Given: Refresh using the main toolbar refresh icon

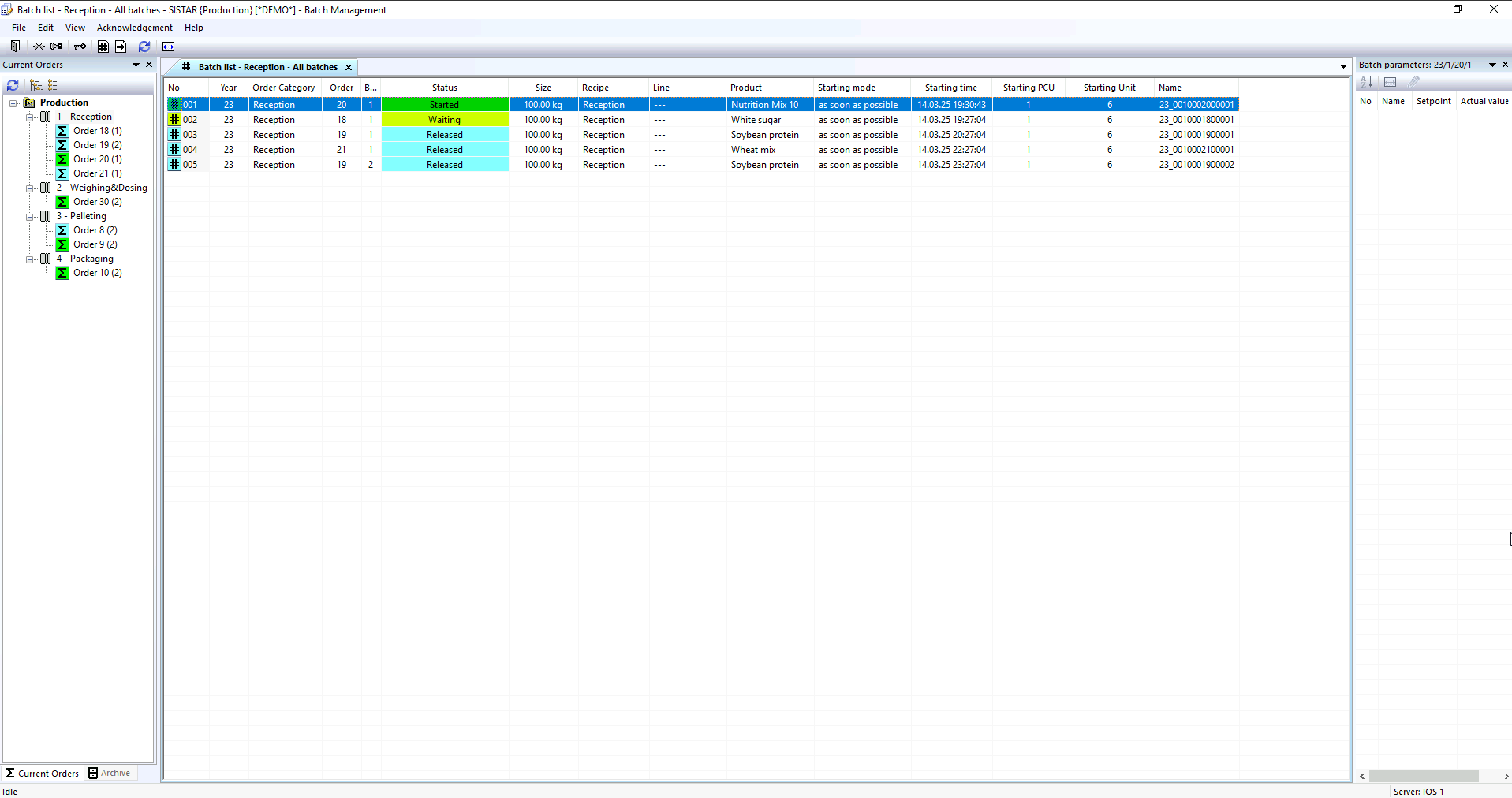Looking at the screenshot, I should pos(144,47).
